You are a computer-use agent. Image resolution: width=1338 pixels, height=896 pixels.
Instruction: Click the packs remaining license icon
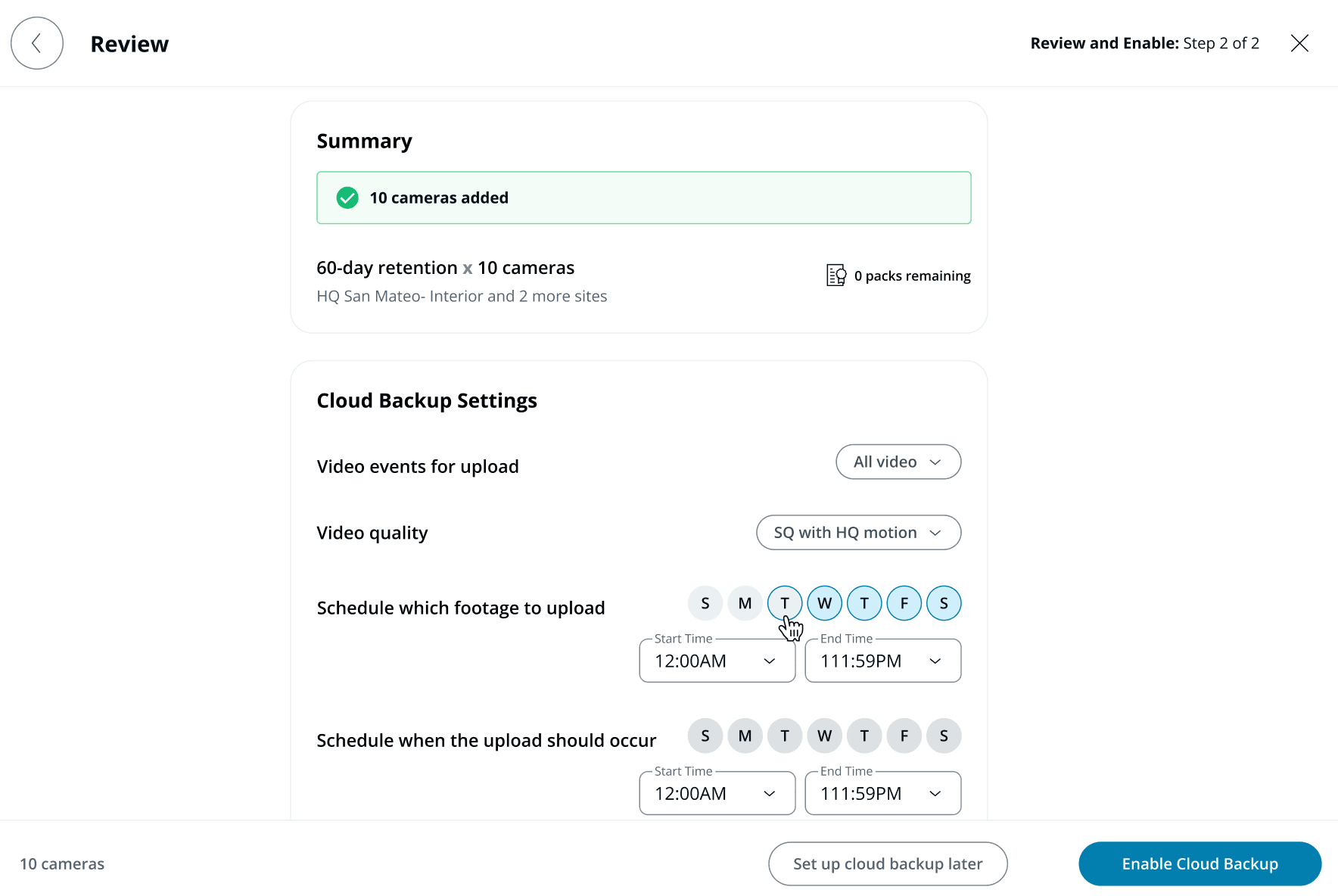coord(835,275)
